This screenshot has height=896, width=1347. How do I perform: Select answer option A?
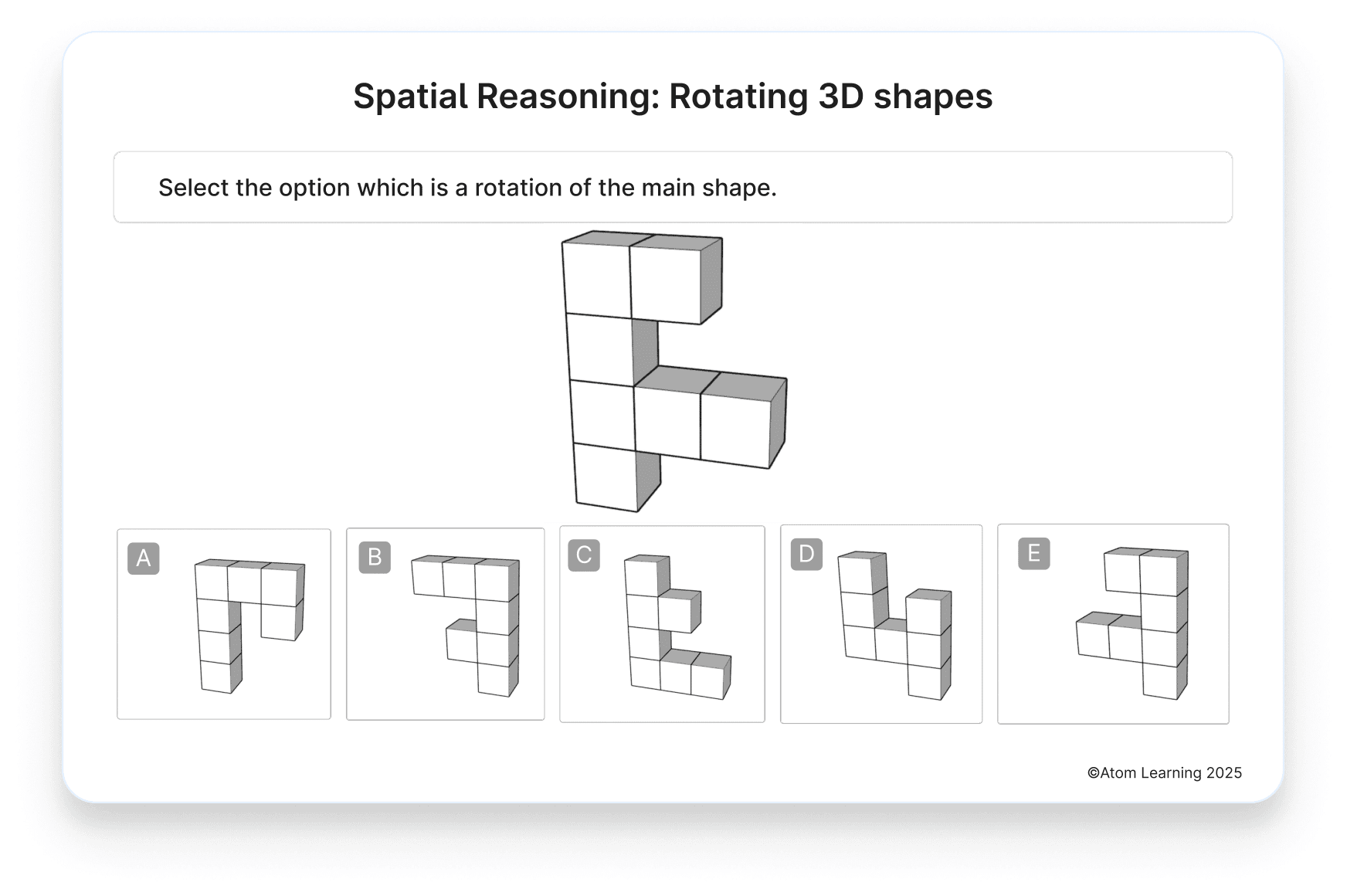[224, 624]
